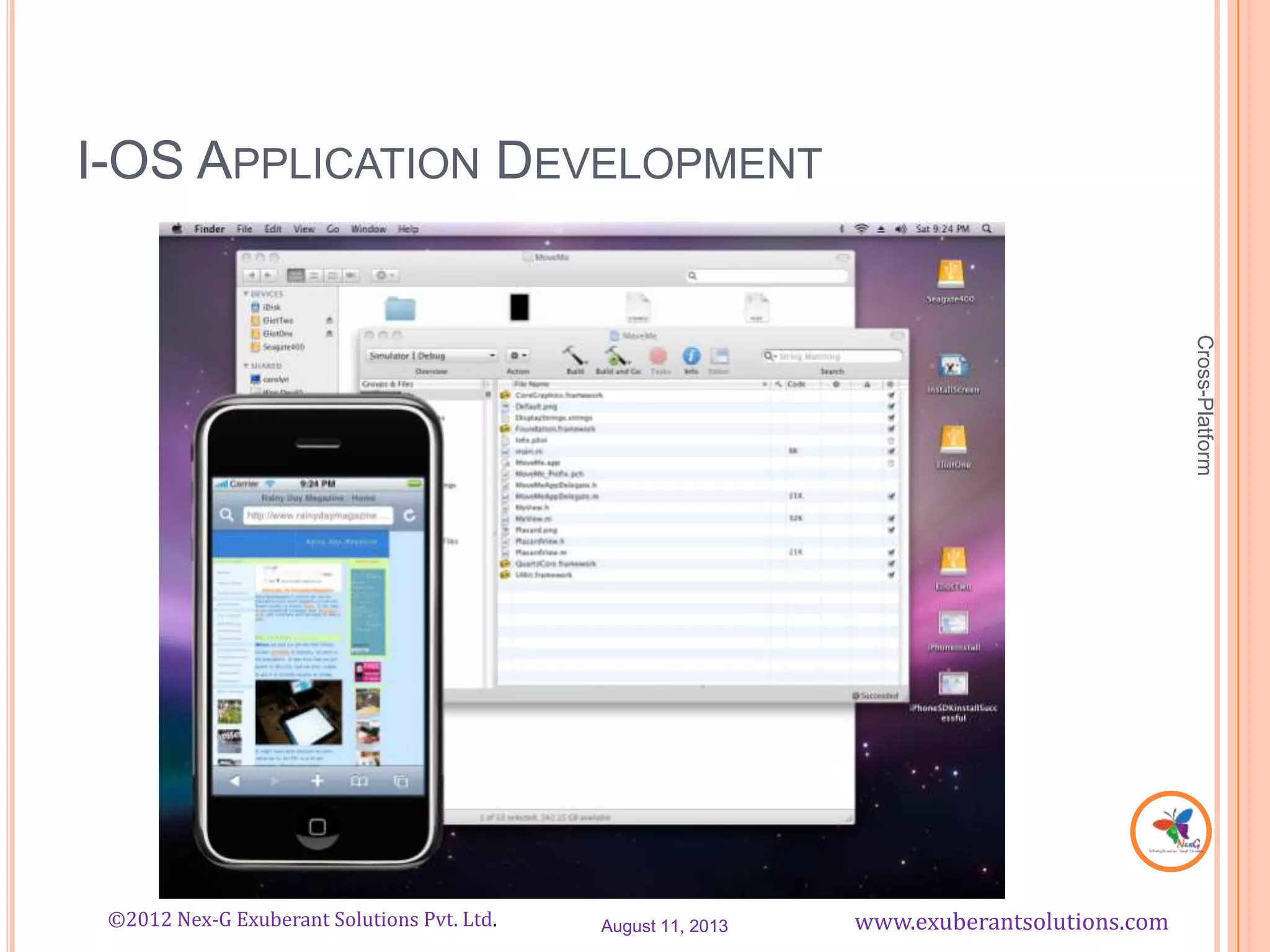
Task: Click the Finder window search field
Action: point(767,276)
